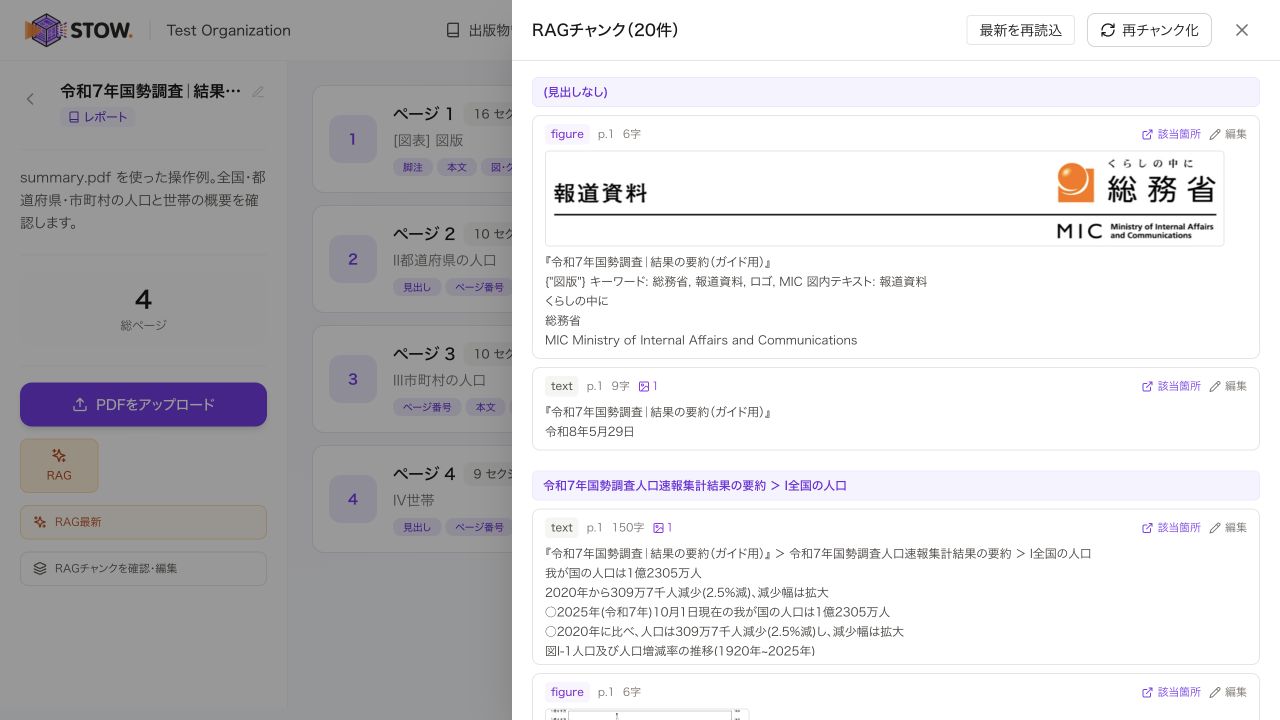Click the 本文 tag on ページ 3
The height and width of the screenshot is (720, 1280).
click(x=486, y=407)
